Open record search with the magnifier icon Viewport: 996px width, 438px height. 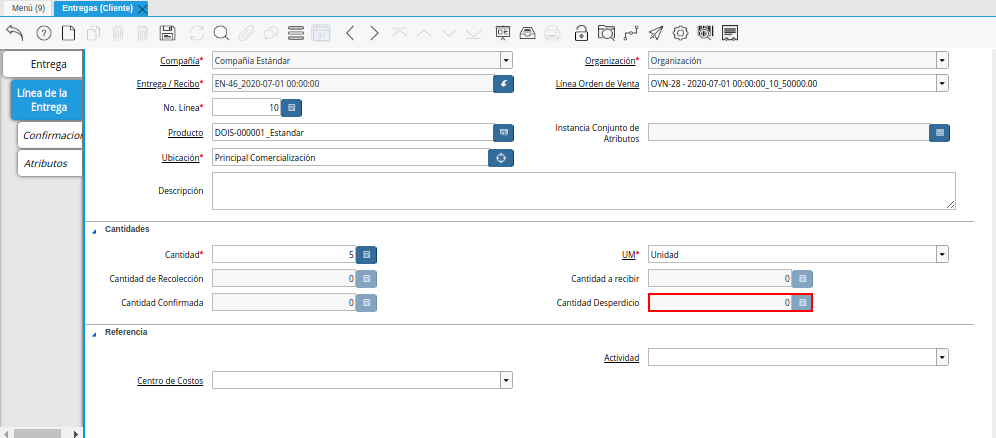click(x=221, y=33)
